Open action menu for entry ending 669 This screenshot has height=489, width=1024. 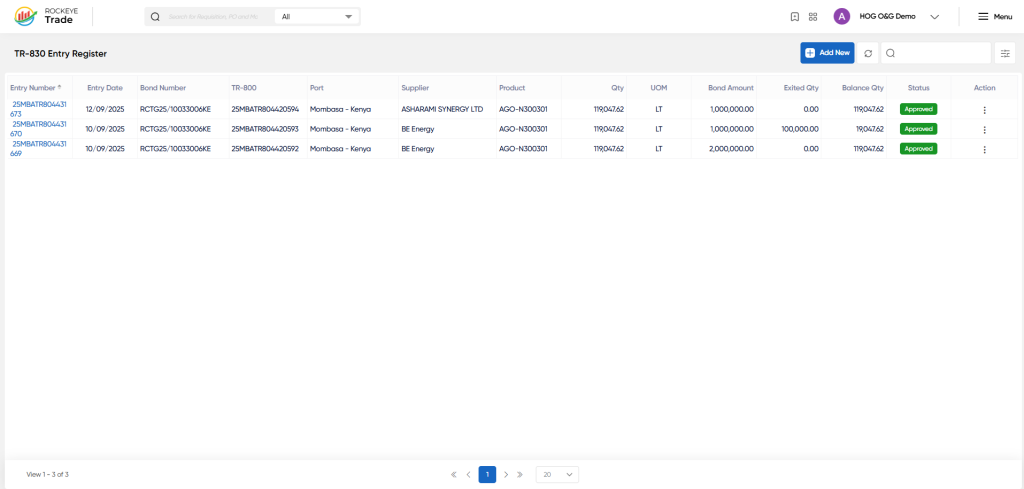click(x=984, y=149)
